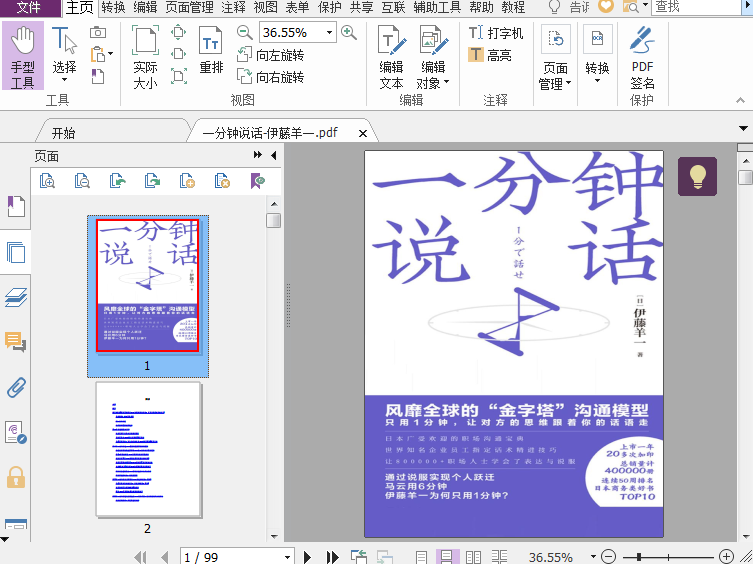Open the Bookmarks sidebar panel
Image resolution: width=753 pixels, height=564 pixels.
pyautogui.click(x=16, y=207)
